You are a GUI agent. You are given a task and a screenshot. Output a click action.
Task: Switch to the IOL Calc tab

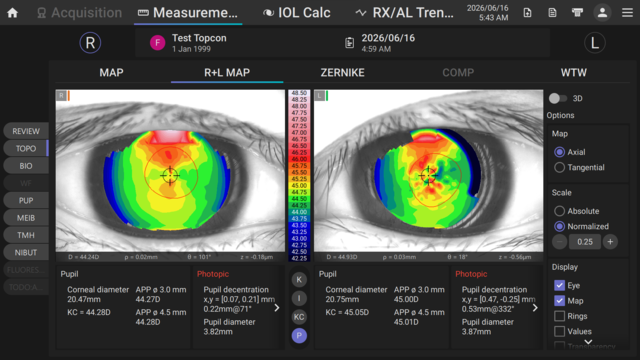coord(296,13)
